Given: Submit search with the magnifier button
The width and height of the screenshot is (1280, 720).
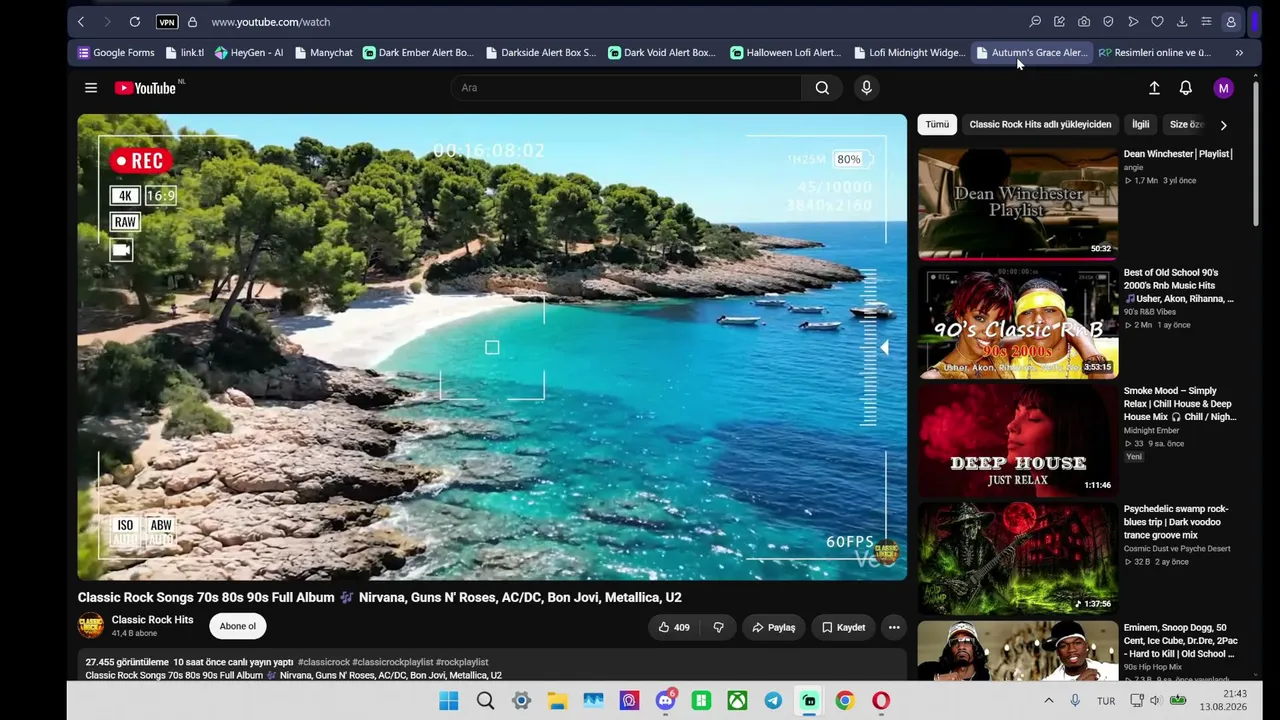Looking at the screenshot, I should (x=822, y=88).
